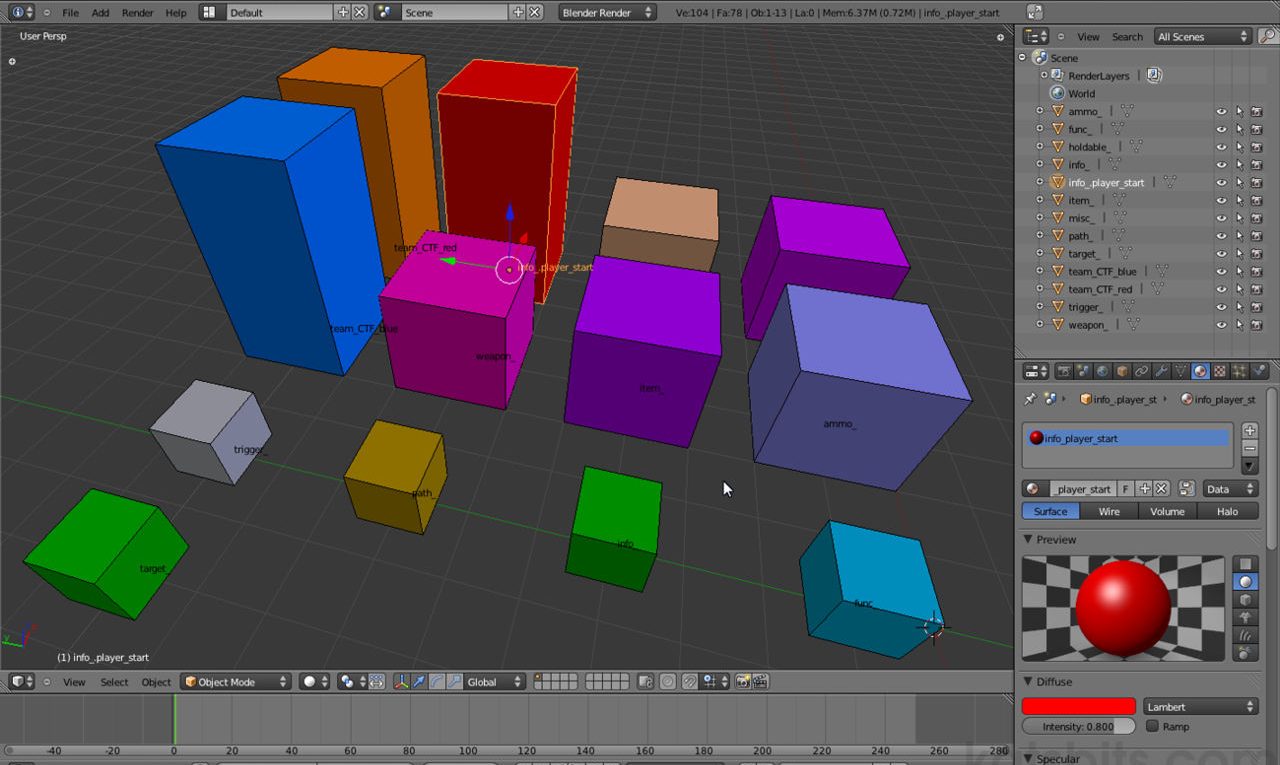Click the red Diffuse color swatch
Image resolution: width=1280 pixels, height=765 pixels.
coord(1078,706)
